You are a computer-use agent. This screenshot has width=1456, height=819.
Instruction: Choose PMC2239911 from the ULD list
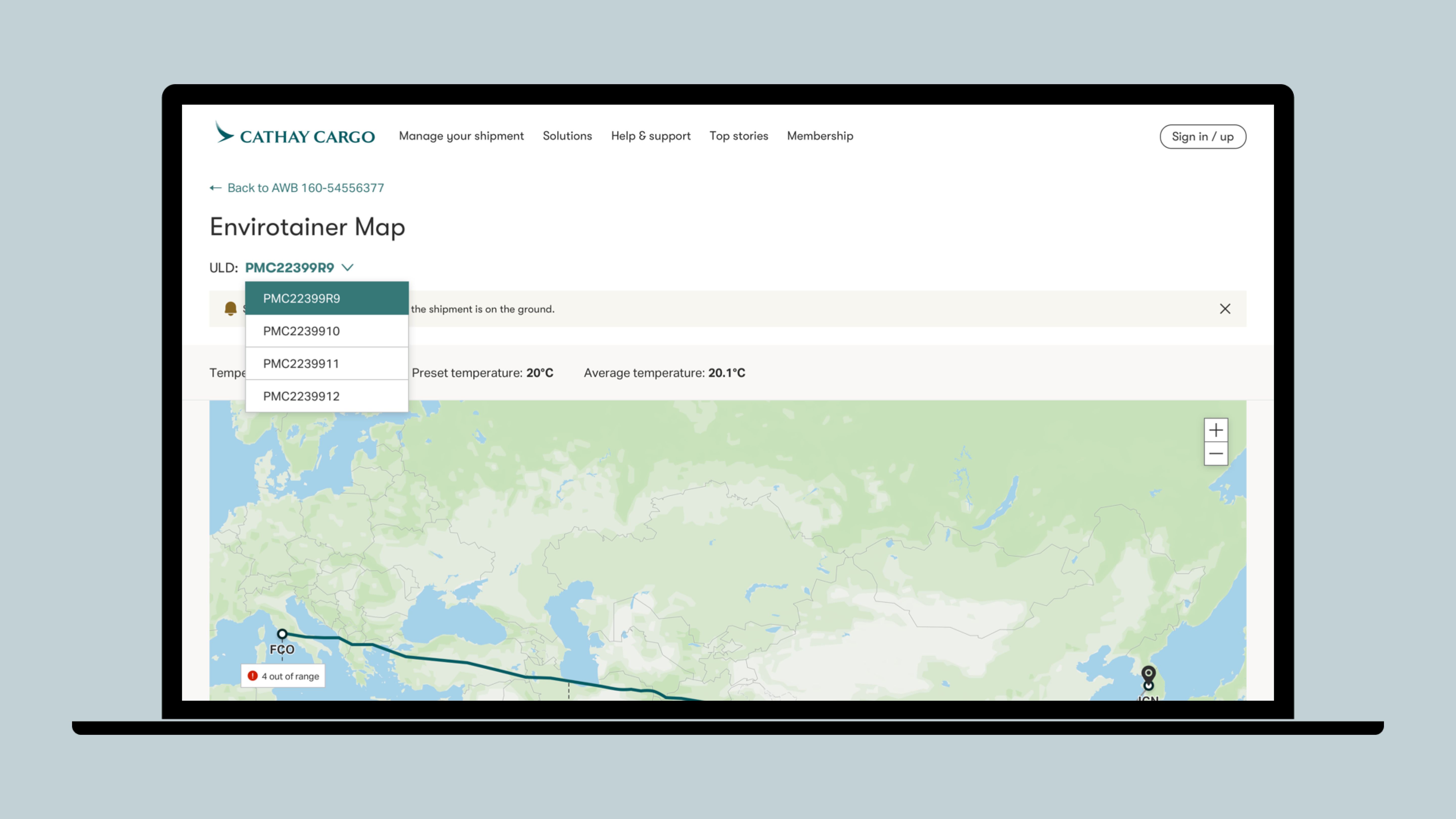pos(327,363)
